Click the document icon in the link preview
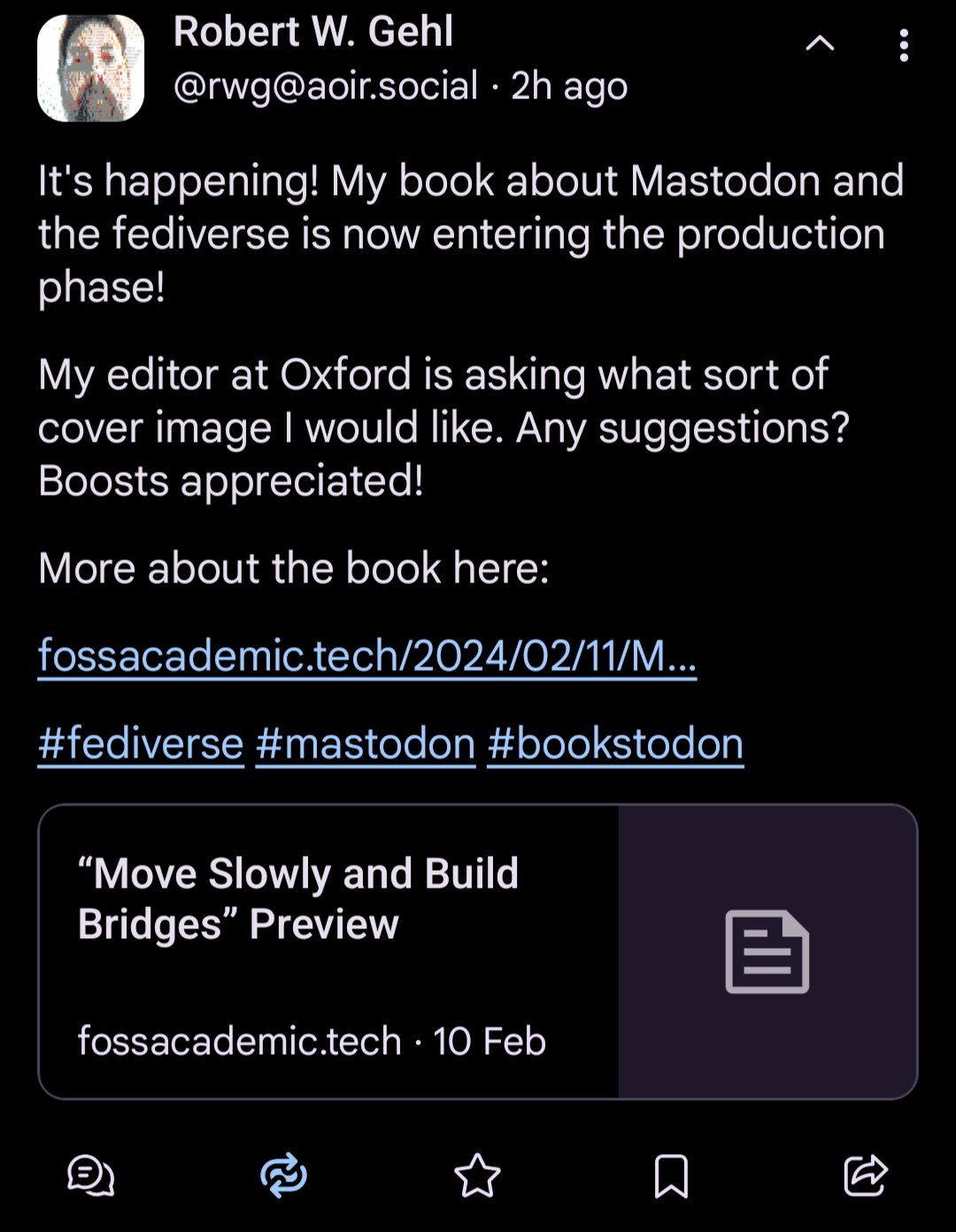The image size is (956, 1232). coord(767,951)
